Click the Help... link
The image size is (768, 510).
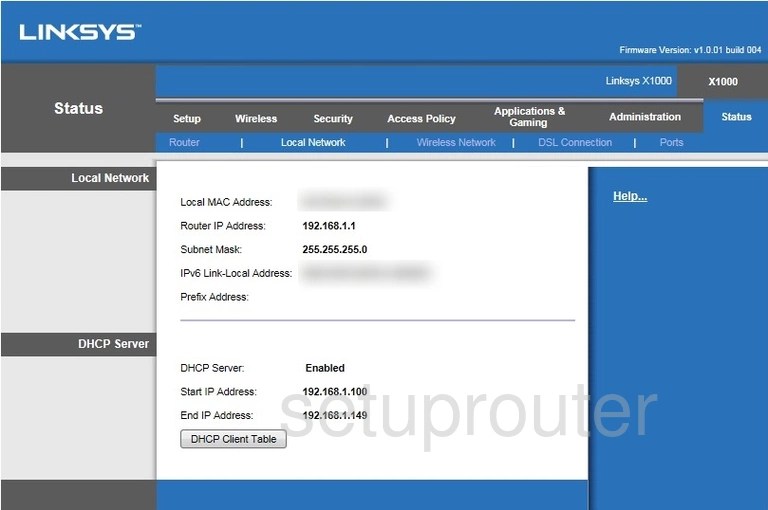point(630,196)
